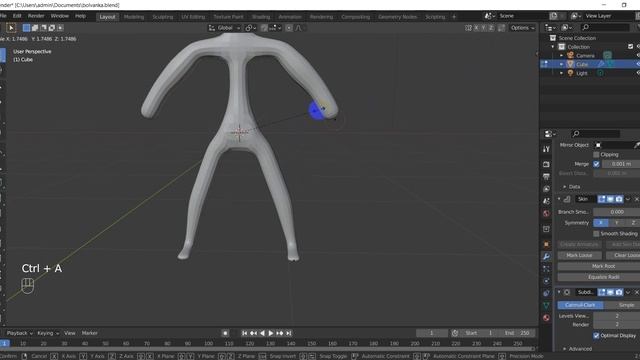The height and width of the screenshot is (360, 640).
Task: Open View Layer properties tab icon
Action: (546, 189)
